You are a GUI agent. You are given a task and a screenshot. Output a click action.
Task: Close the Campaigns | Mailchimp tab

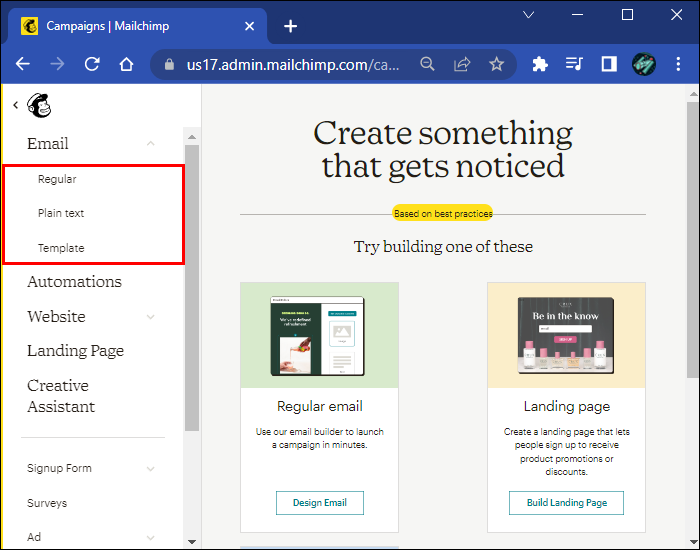point(250,26)
